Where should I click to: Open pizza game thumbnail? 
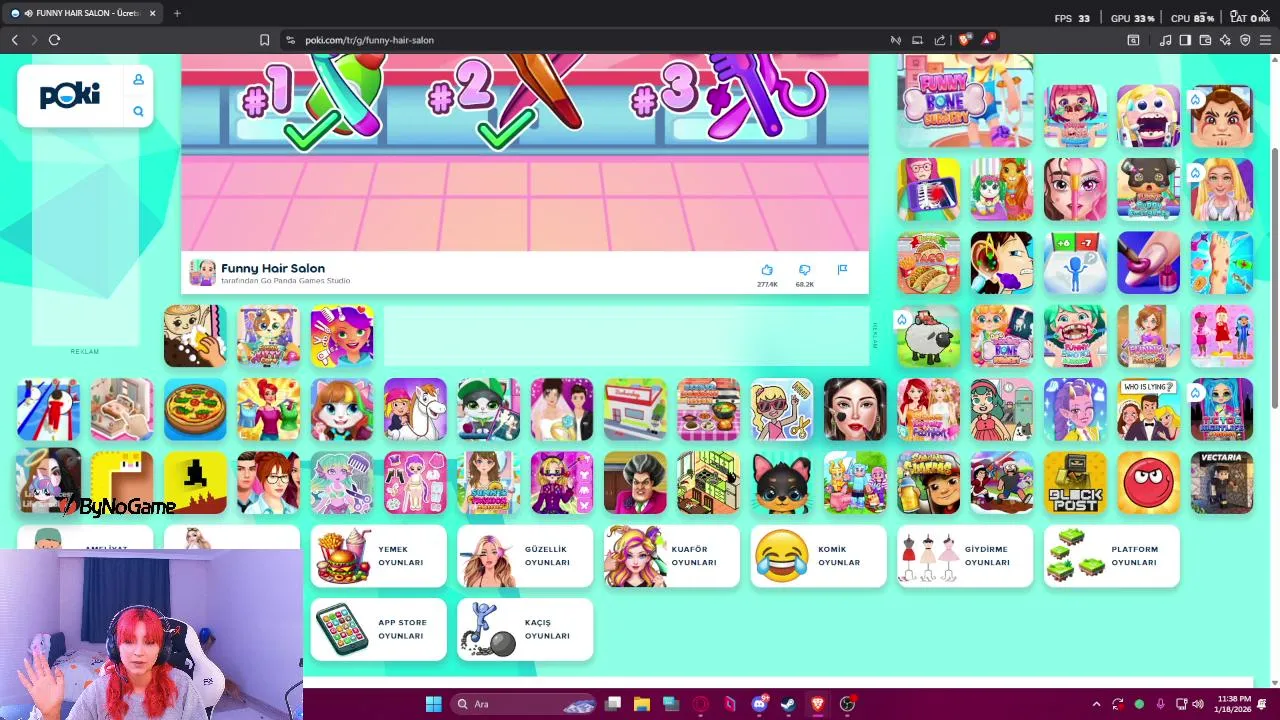coord(195,409)
